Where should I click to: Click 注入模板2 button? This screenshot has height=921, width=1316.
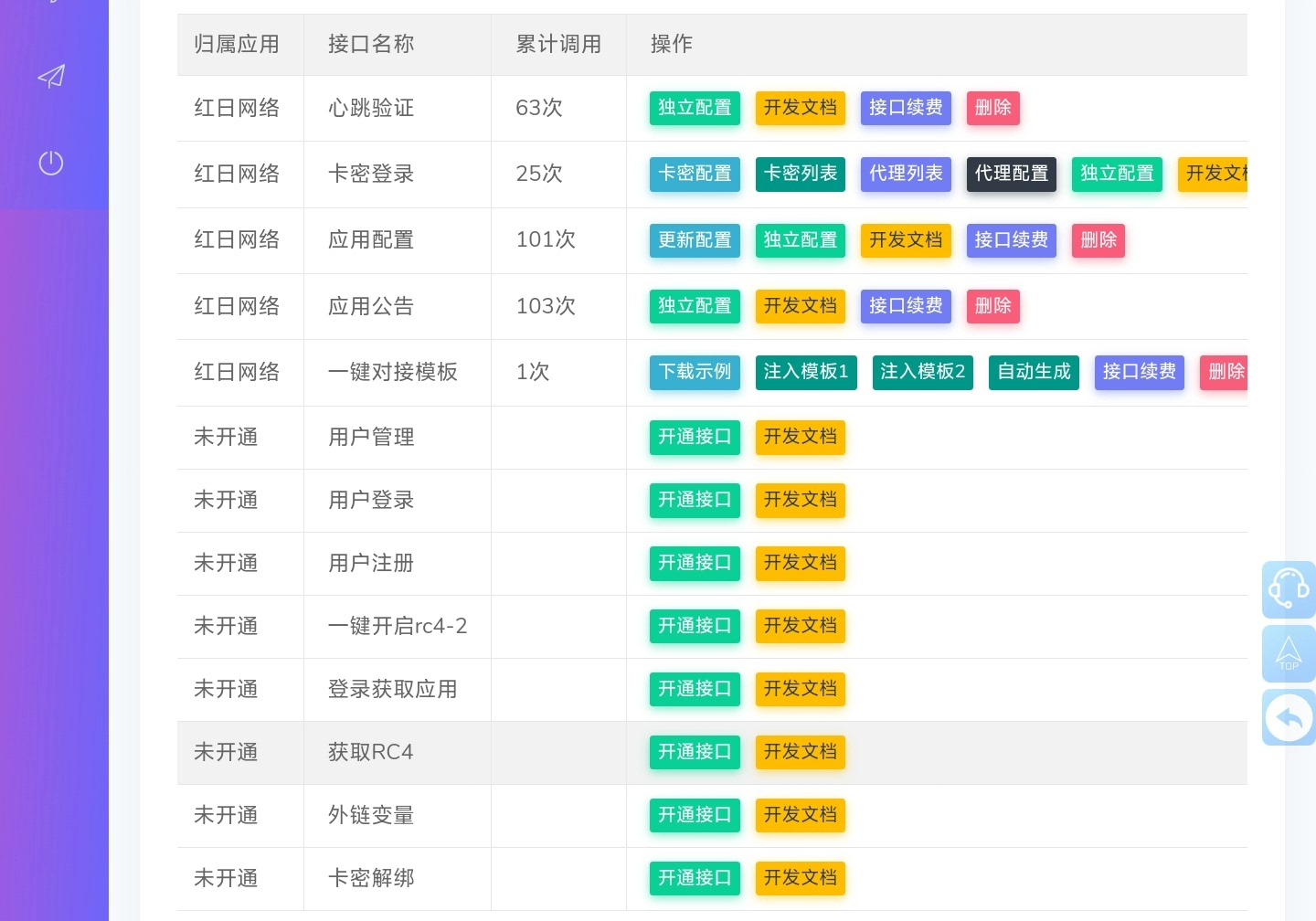(923, 372)
